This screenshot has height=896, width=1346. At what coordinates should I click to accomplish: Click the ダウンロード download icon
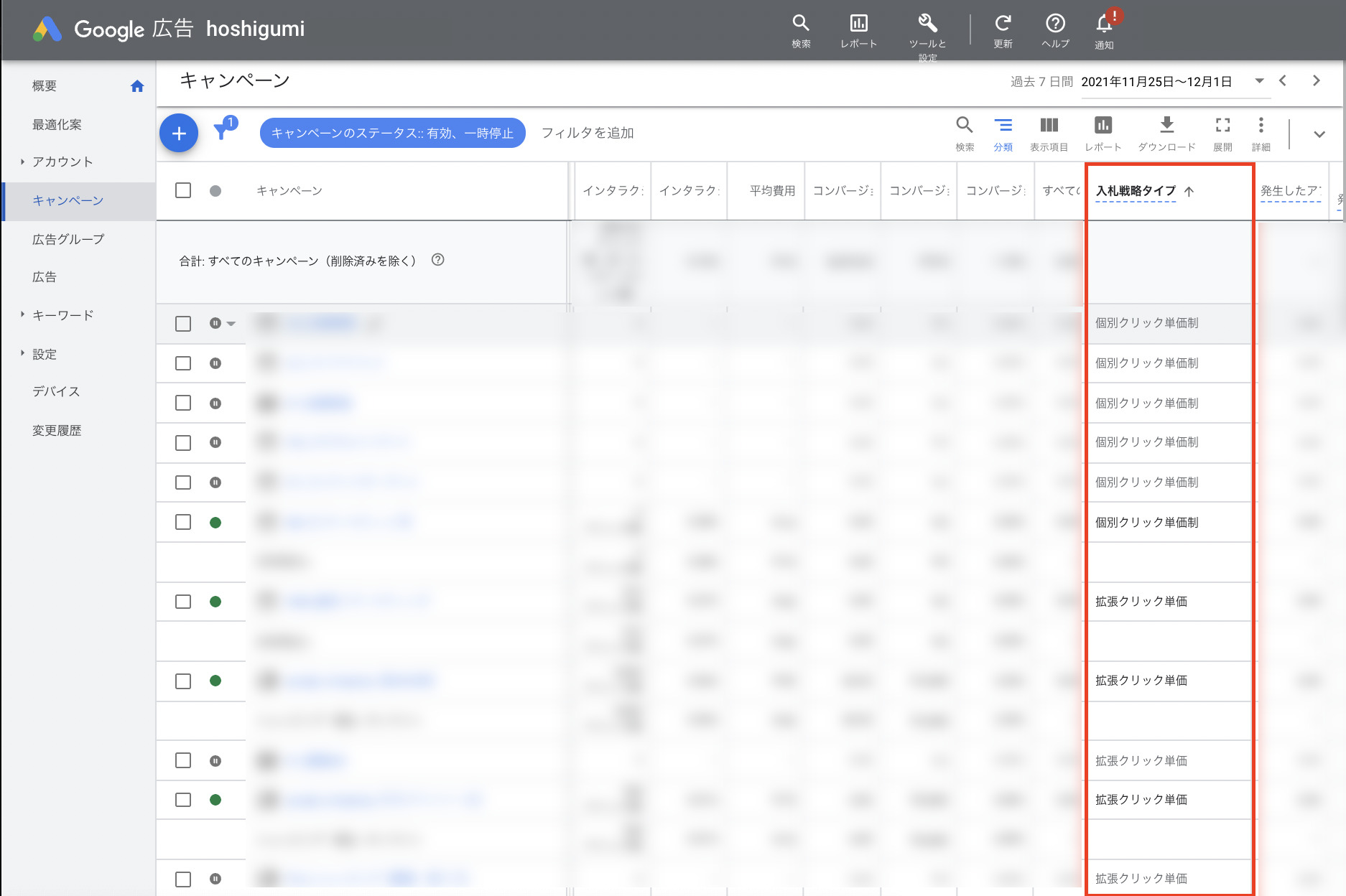(1166, 126)
